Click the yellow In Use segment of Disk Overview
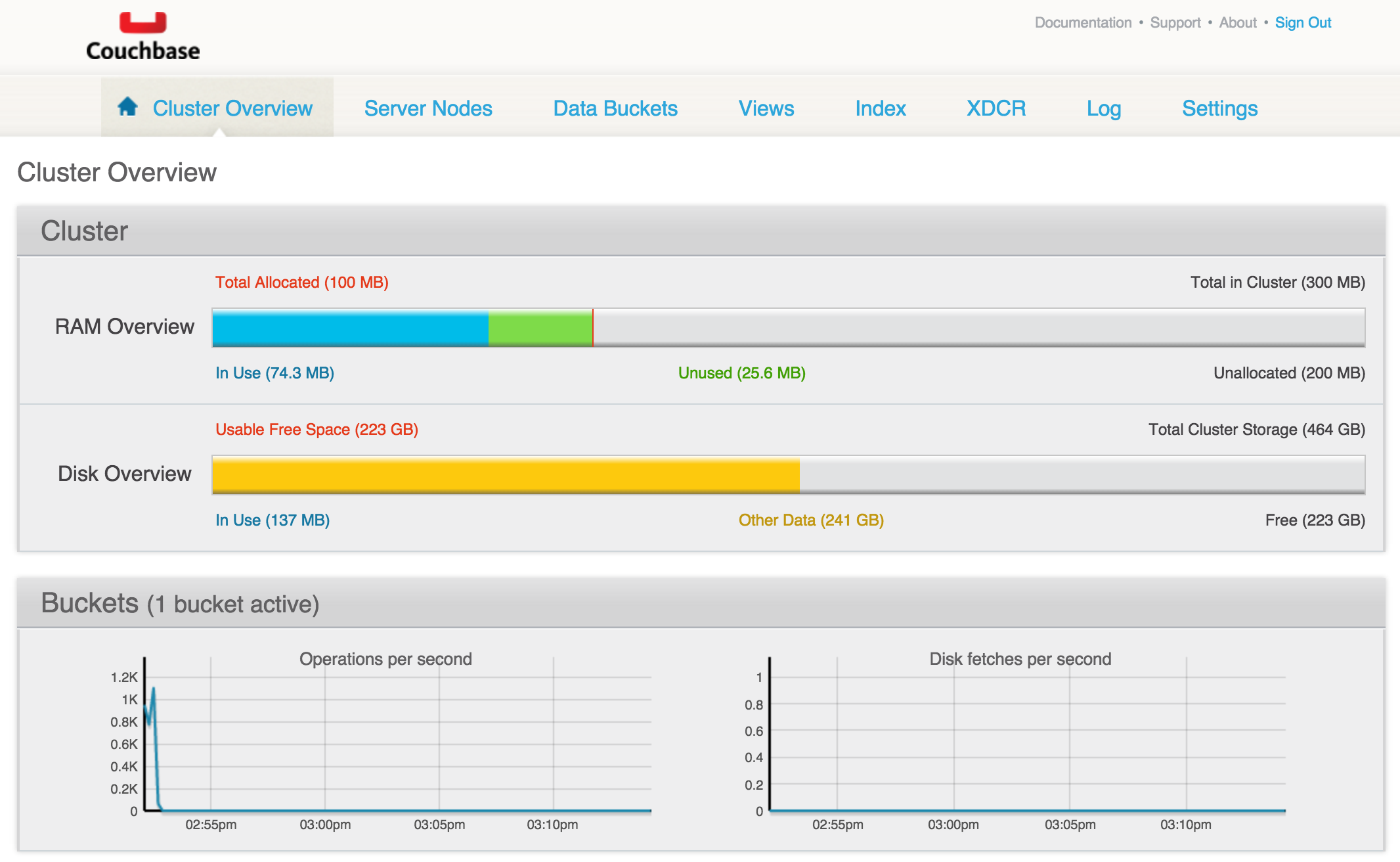Viewport: 1400px width, 862px height. (x=506, y=474)
